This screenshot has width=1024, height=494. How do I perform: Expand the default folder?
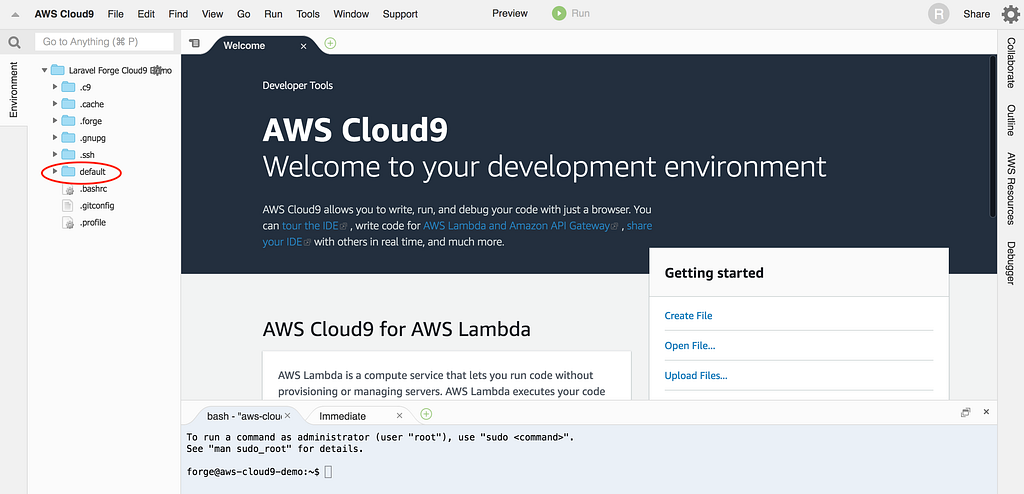pyautogui.click(x=56, y=172)
